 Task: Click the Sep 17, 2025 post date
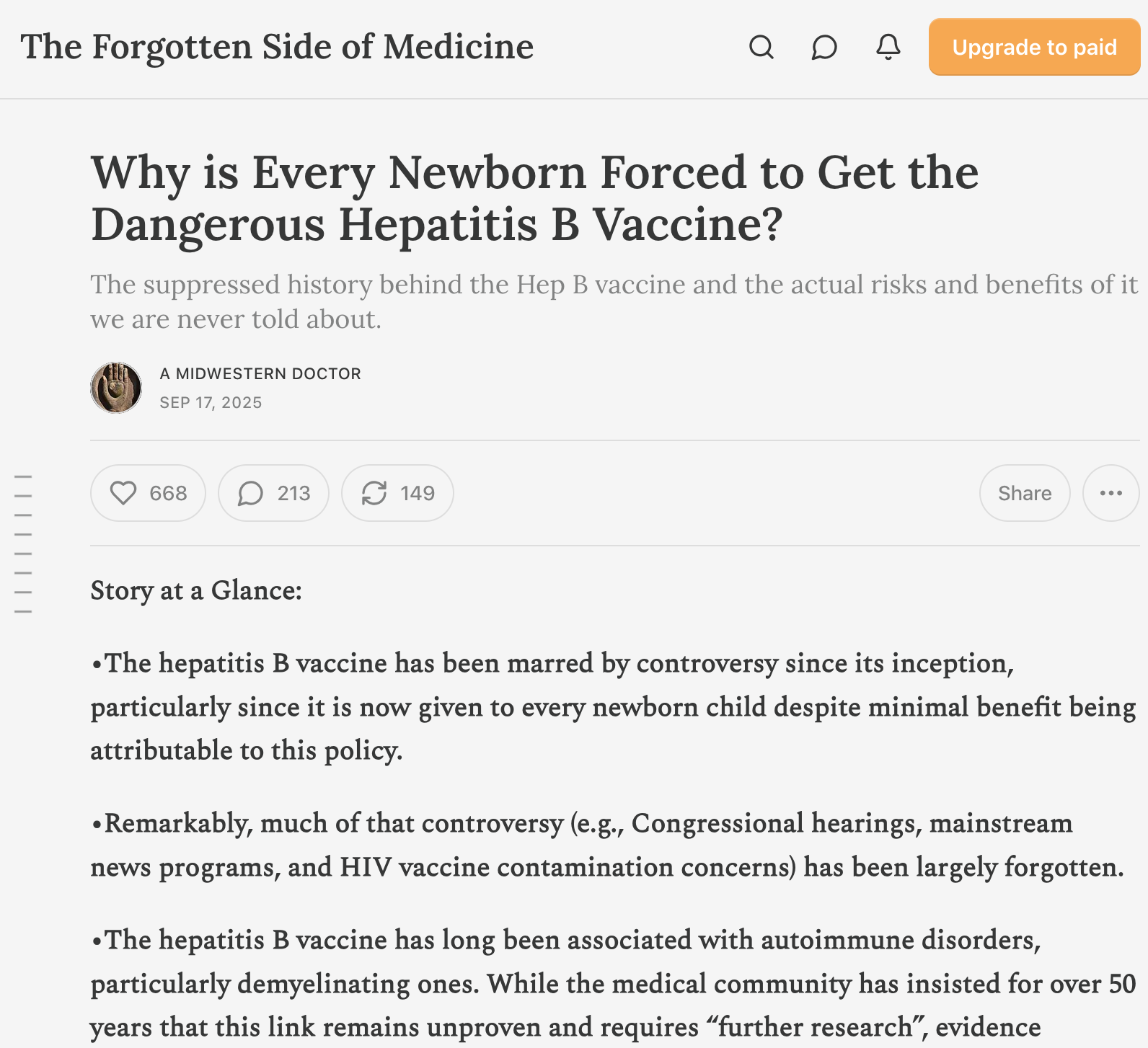(211, 402)
